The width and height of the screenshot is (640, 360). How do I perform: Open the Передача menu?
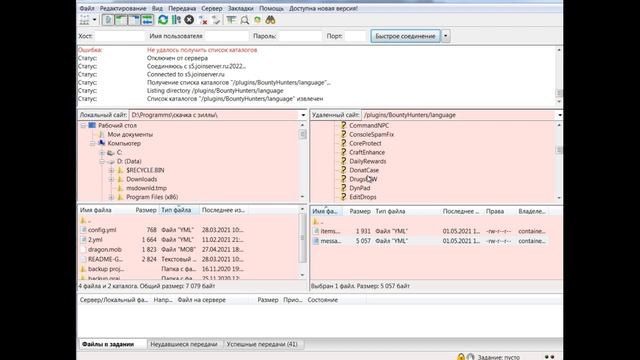pyautogui.click(x=182, y=8)
